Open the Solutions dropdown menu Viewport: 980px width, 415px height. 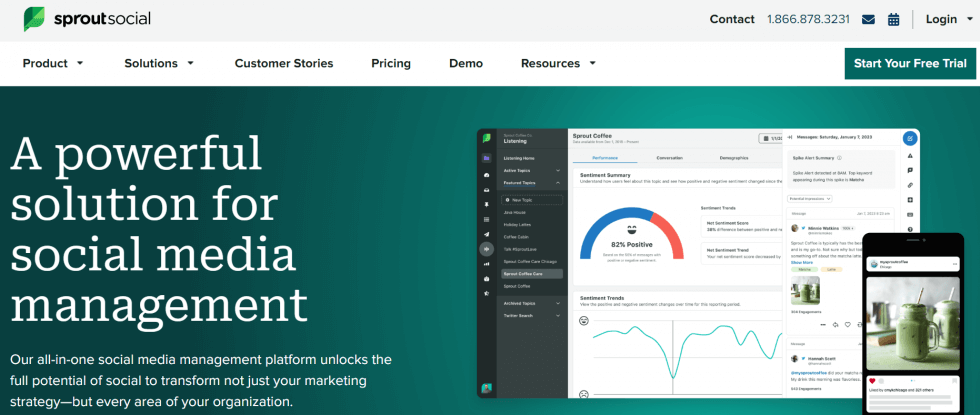[159, 63]
